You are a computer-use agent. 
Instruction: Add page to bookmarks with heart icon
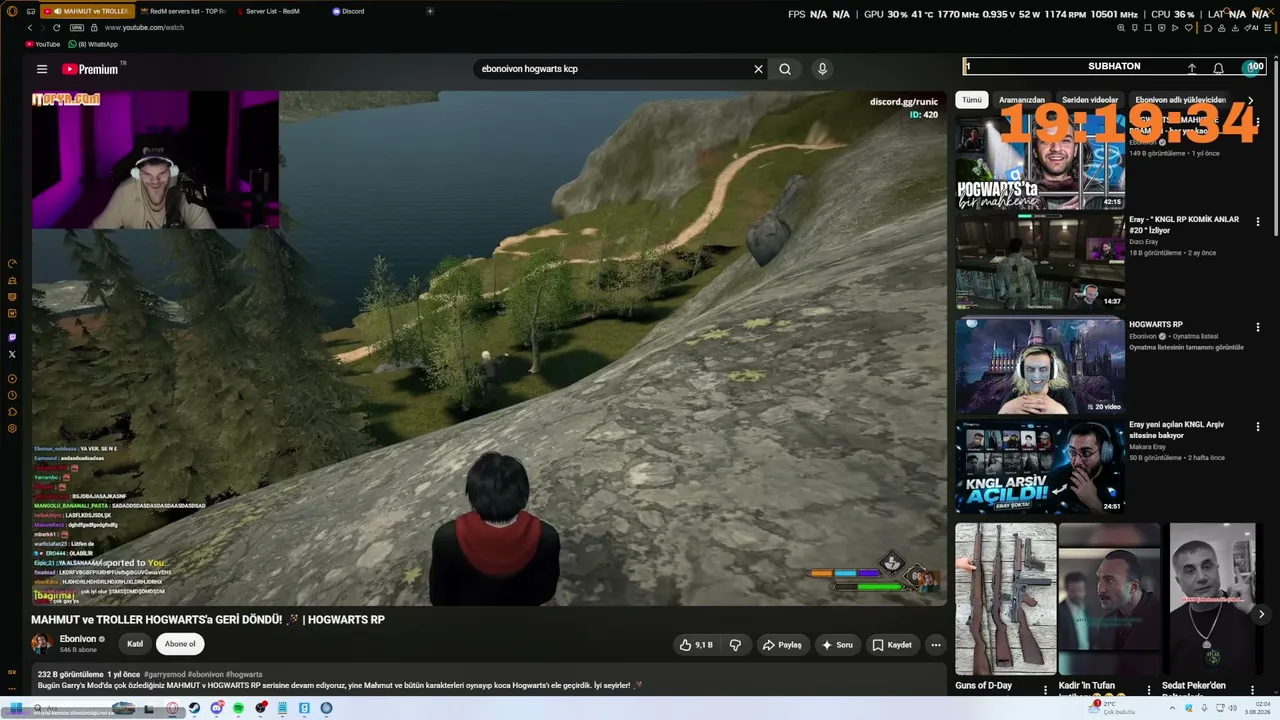click(x=1188, y=28)
